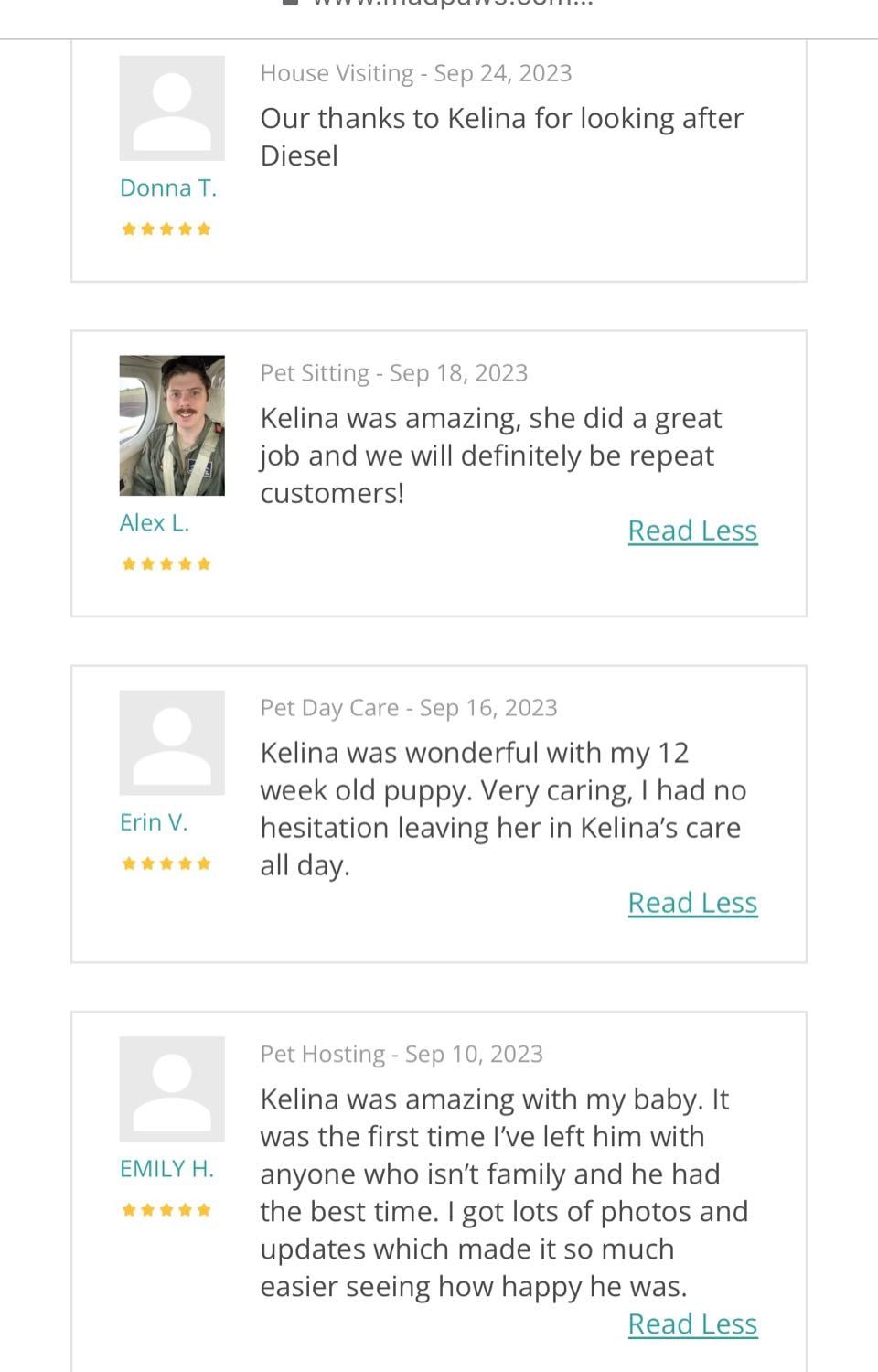Open the Erin V. reviewer name link
The height and width of the screenshot is (1372, 878).
click(154, 822)
